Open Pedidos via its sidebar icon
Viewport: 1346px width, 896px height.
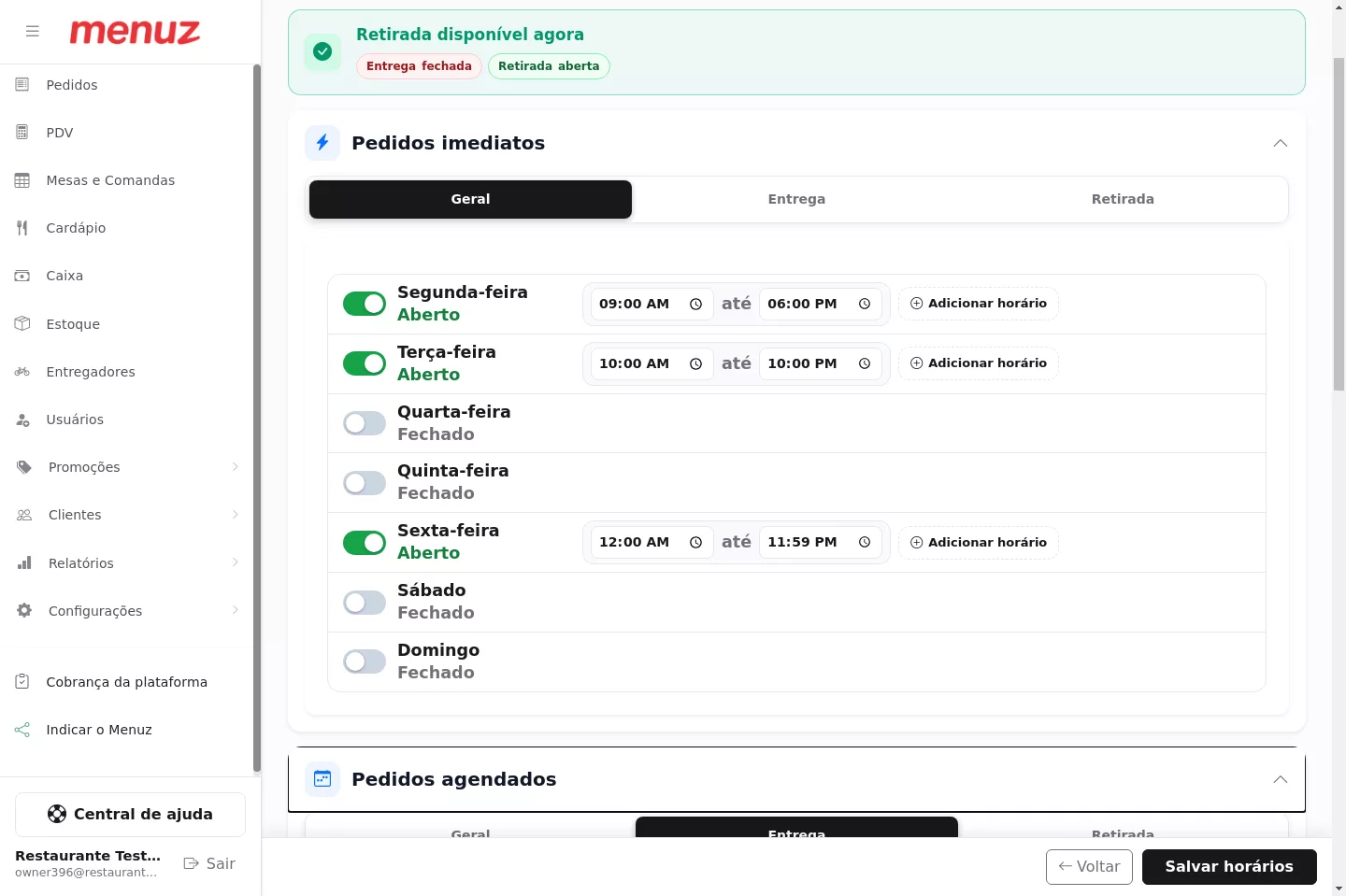(x=22, y=85)
